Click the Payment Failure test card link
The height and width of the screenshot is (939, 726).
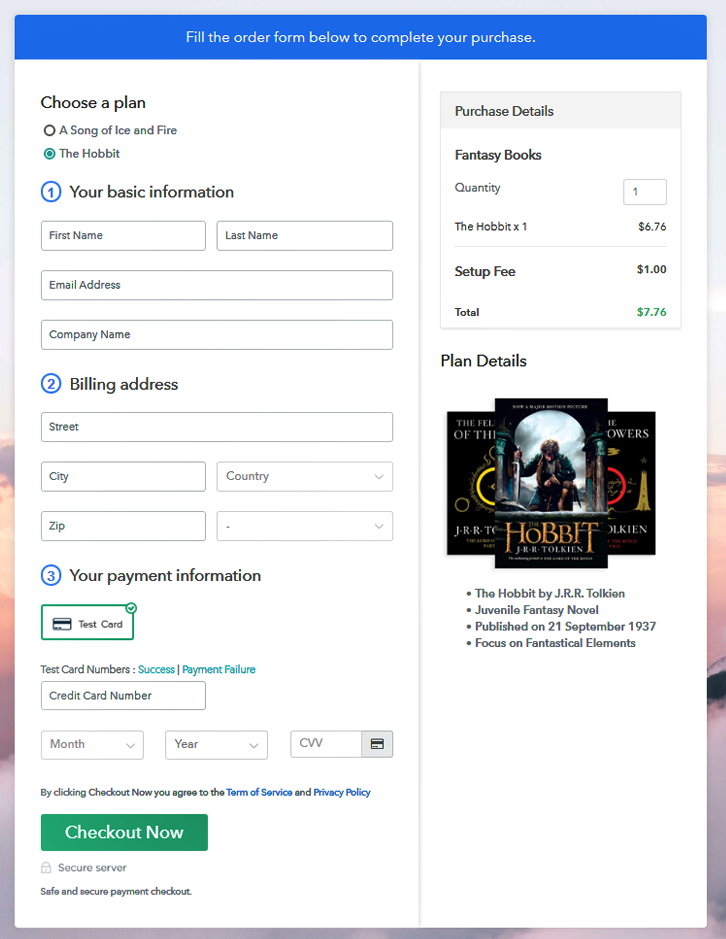(x=219, y=670)
